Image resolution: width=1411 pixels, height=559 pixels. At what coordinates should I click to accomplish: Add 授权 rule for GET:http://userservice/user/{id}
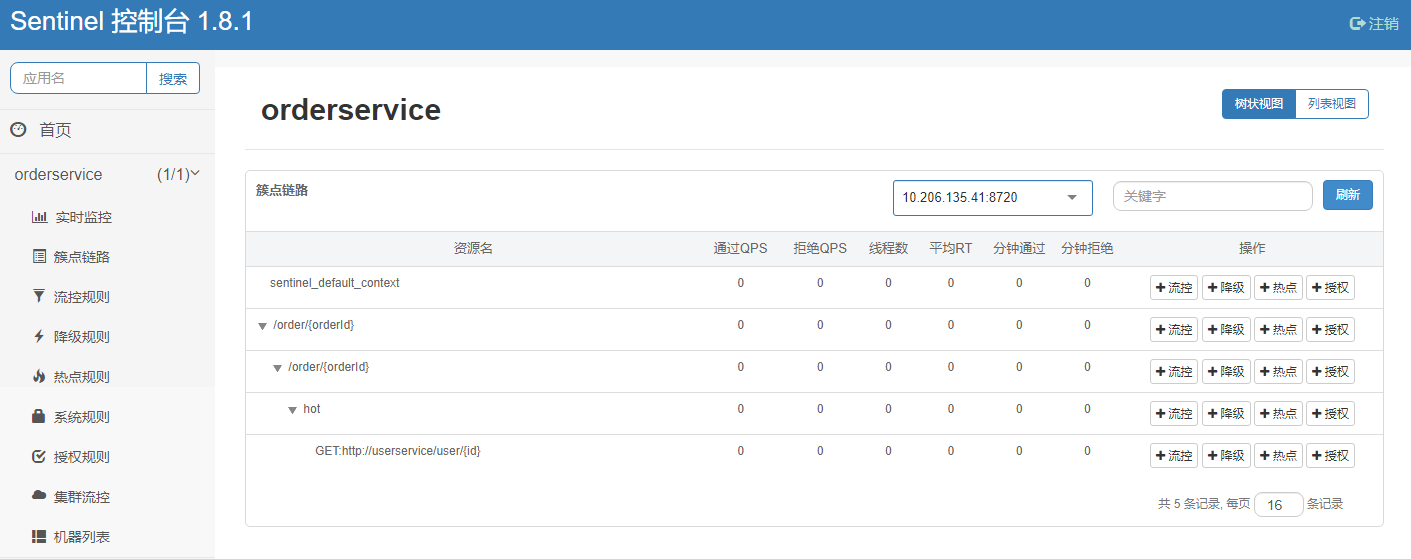tap(1330, 456)
